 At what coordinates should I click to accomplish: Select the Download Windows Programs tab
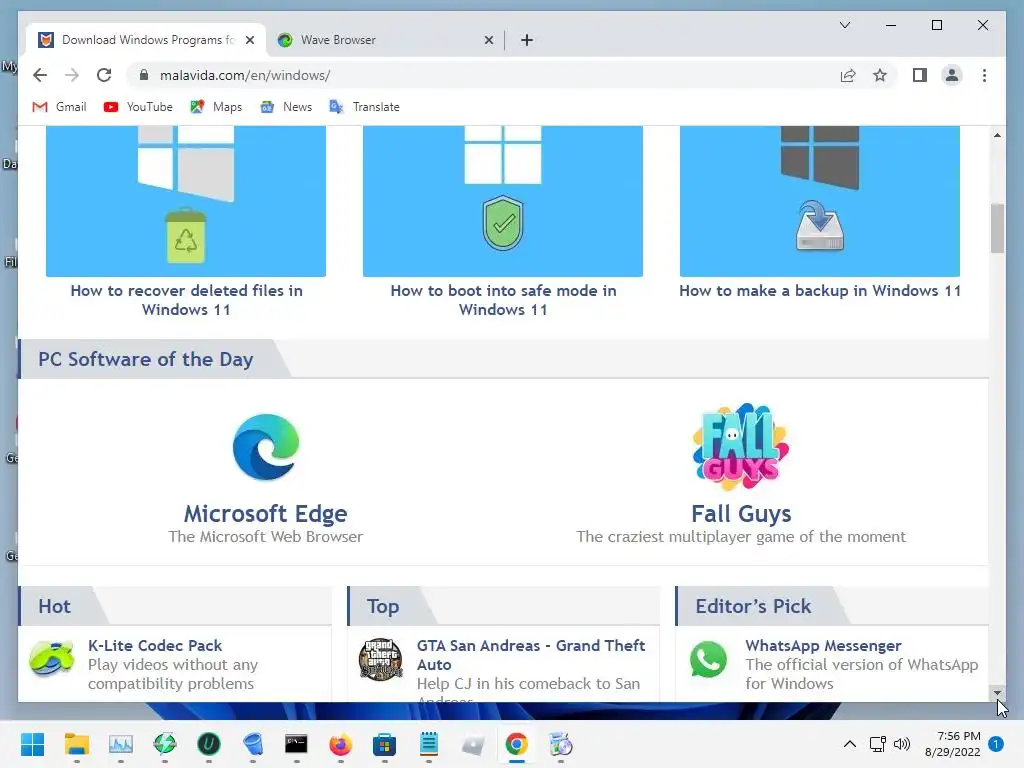pos(146,40)
